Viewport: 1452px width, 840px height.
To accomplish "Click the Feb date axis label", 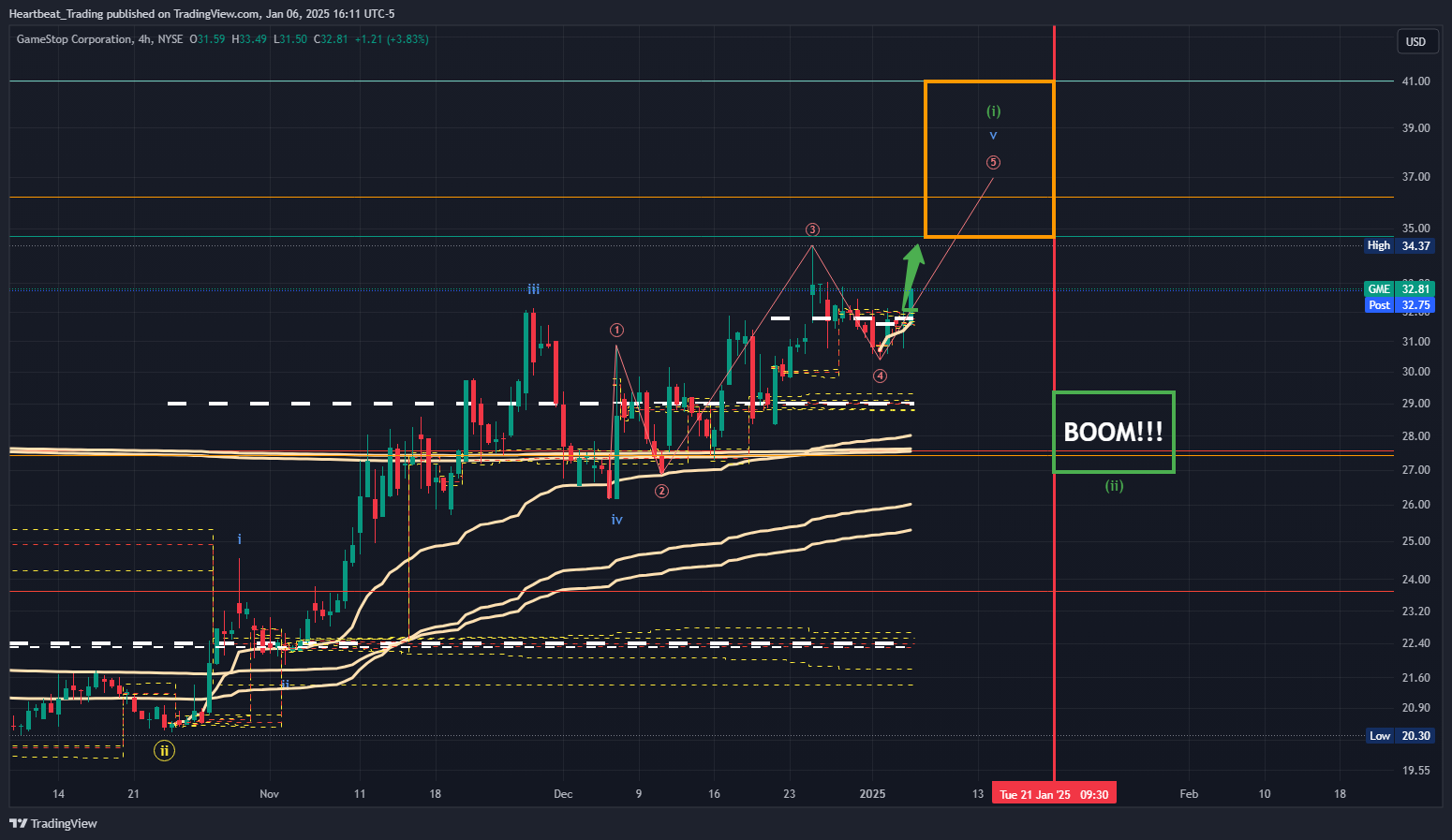I will (x=1189, y=794).
